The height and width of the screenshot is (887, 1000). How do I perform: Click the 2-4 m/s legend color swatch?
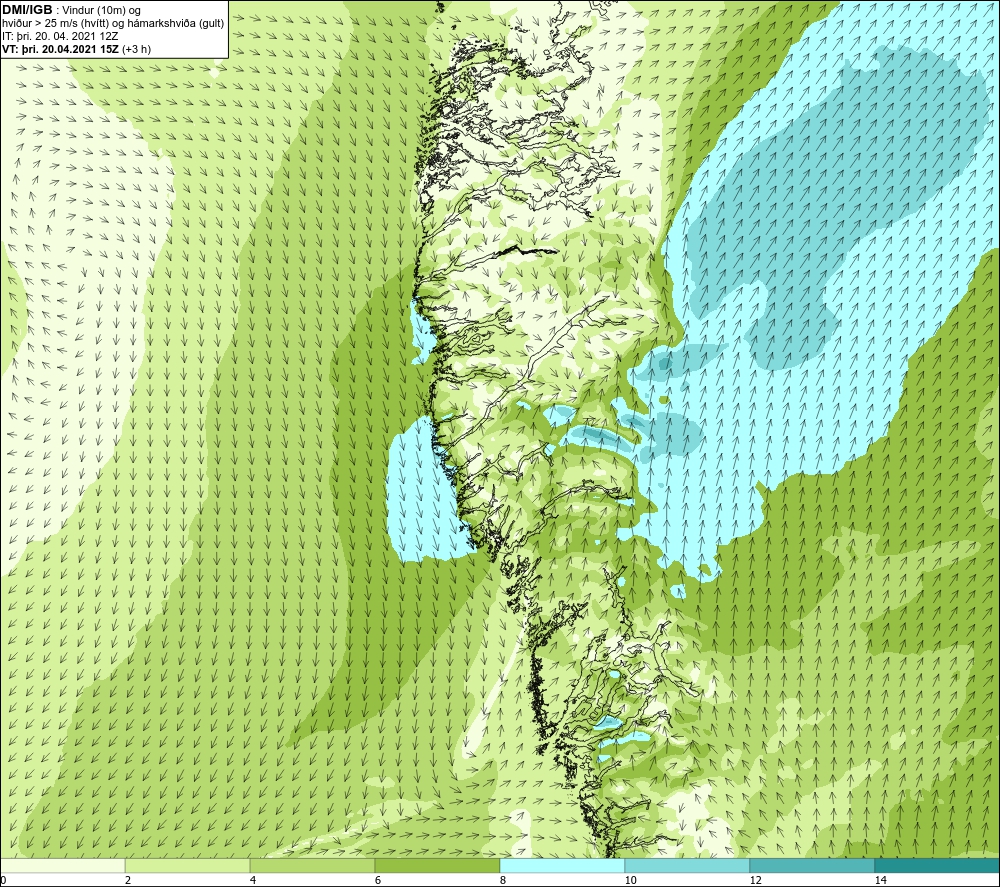(188, 866)
